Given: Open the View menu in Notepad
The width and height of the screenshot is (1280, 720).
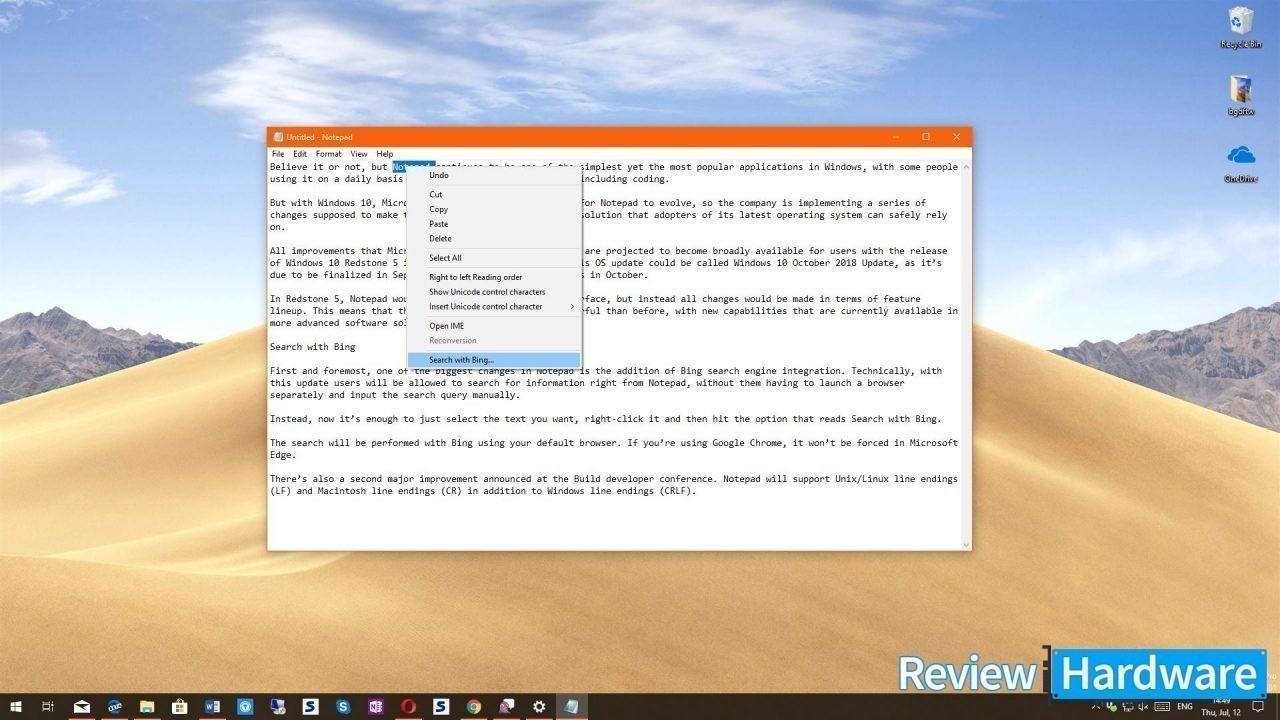Looking at the screenshot, I should pyautogui.click(x=358, y=154).
